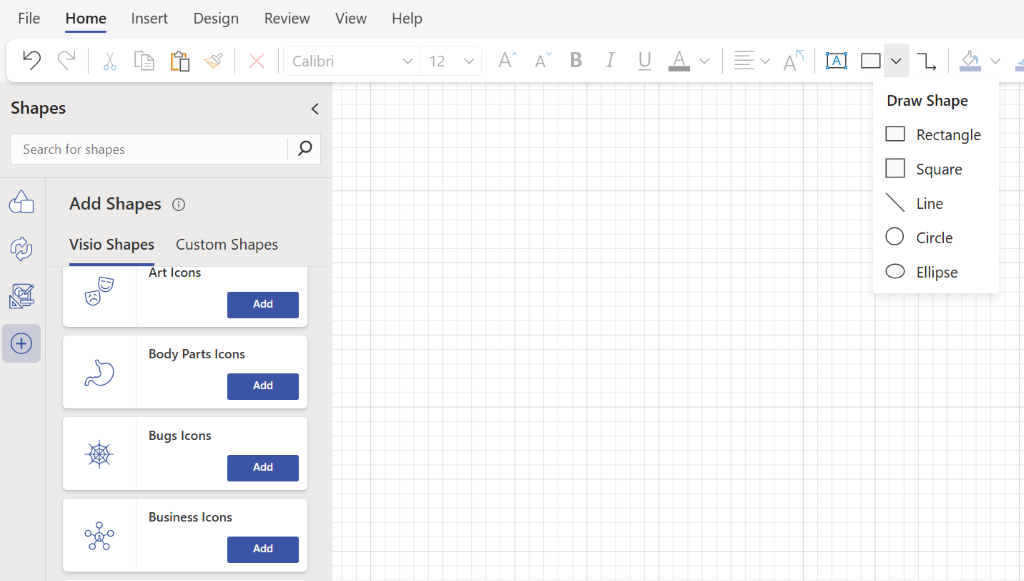The height and width of the screenshot is (581, 1024).
Task: Toggle Underline formatting
Action: coord(645,61)
